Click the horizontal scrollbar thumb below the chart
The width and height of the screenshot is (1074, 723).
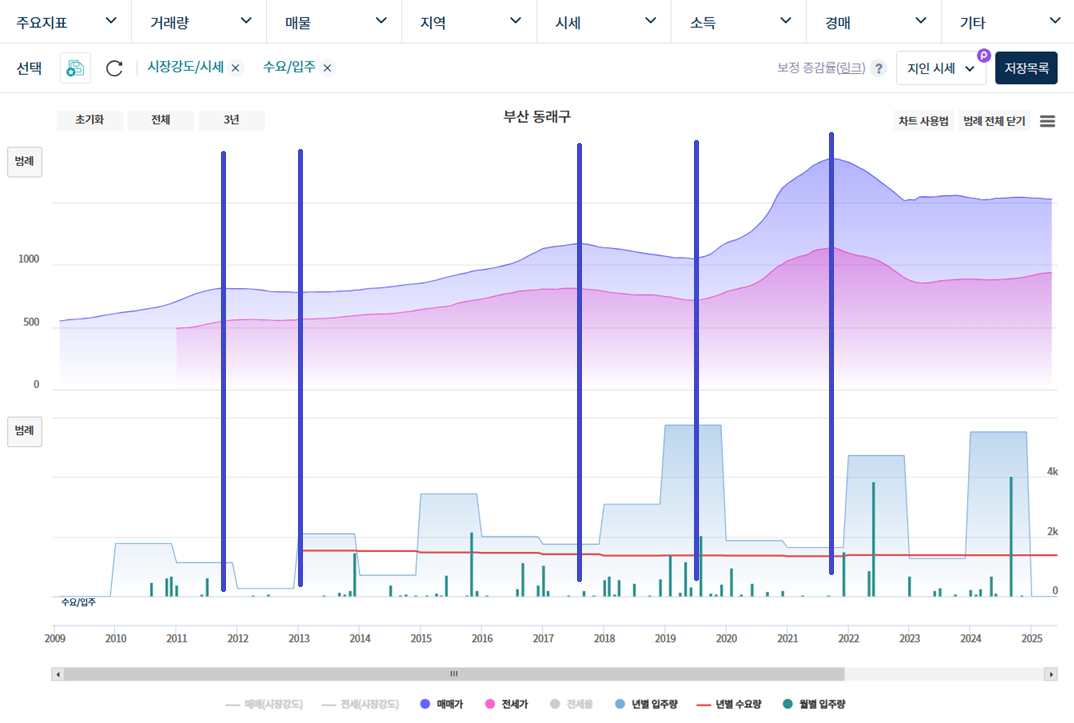tap(454, 674)
